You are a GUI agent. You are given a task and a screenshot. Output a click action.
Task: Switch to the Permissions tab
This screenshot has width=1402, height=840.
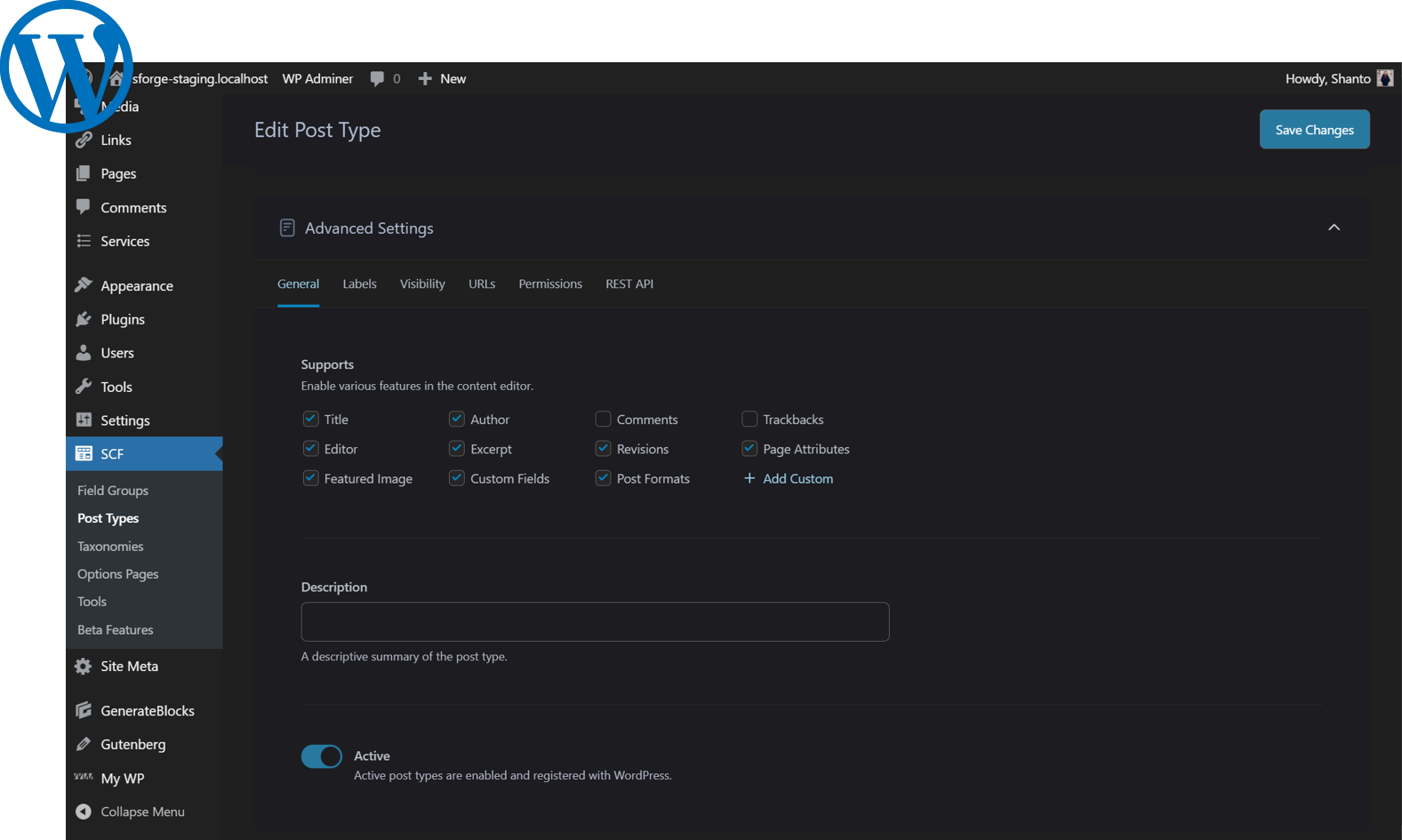(550, 284)
